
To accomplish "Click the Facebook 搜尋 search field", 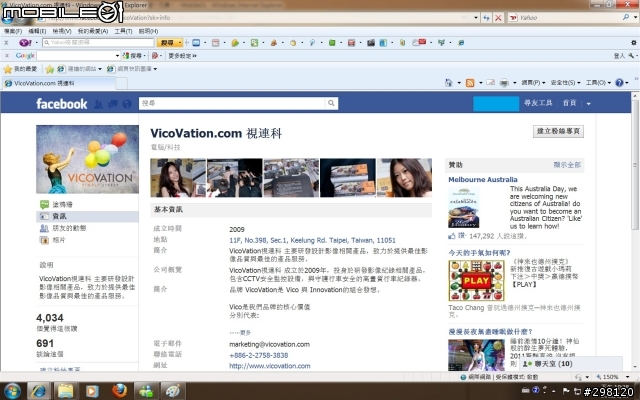I will (232, 103).
